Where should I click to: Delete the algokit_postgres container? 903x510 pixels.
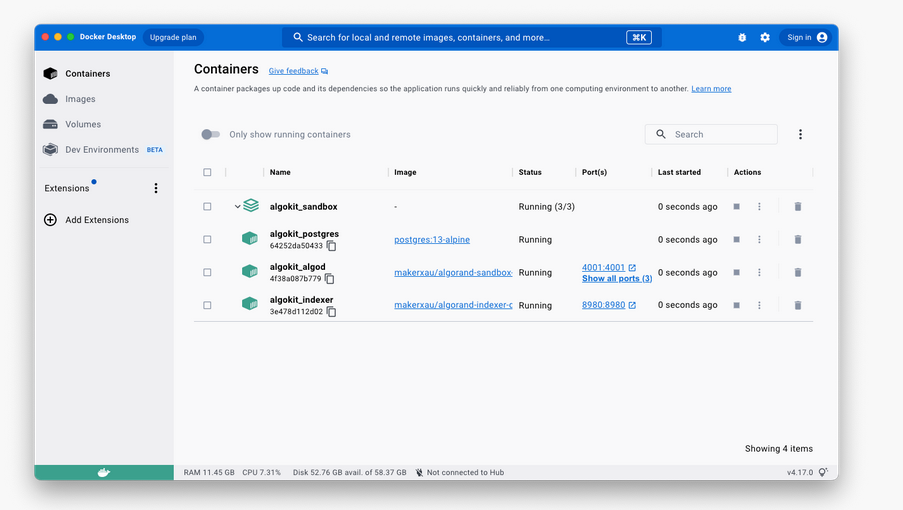click(798, 239)
